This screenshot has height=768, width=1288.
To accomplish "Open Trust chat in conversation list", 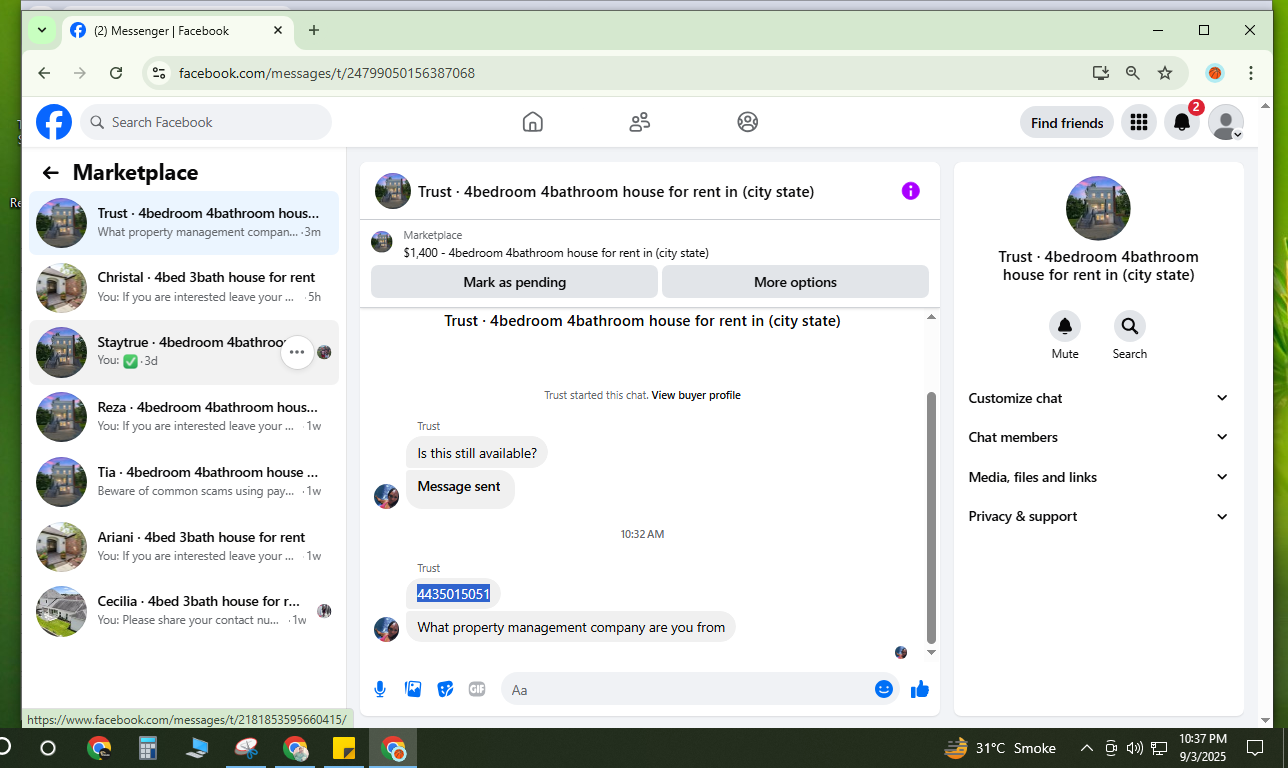I will (x=183, y=222).
